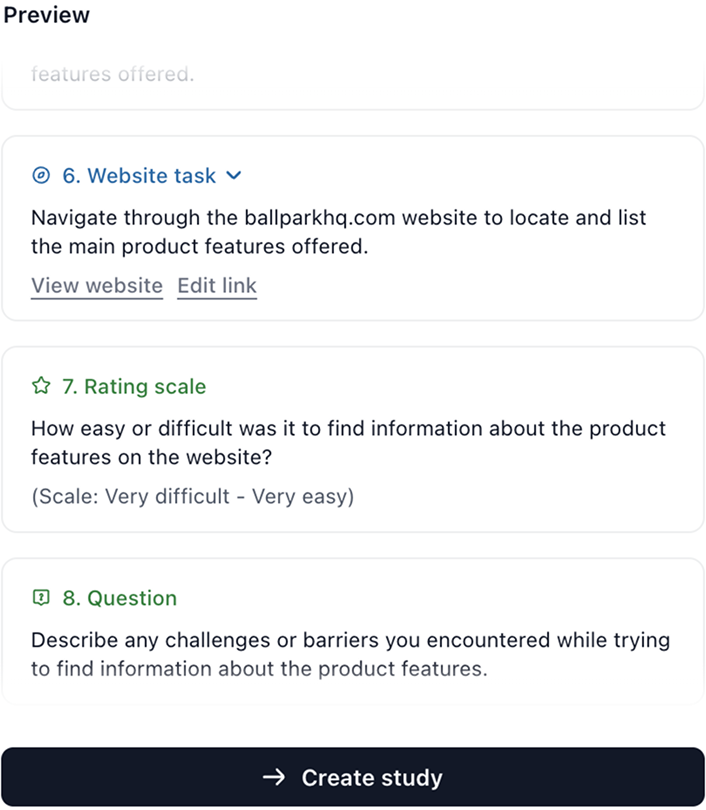
Task: Click the arrow icon in Create study
Action: [x=274, y=778]
